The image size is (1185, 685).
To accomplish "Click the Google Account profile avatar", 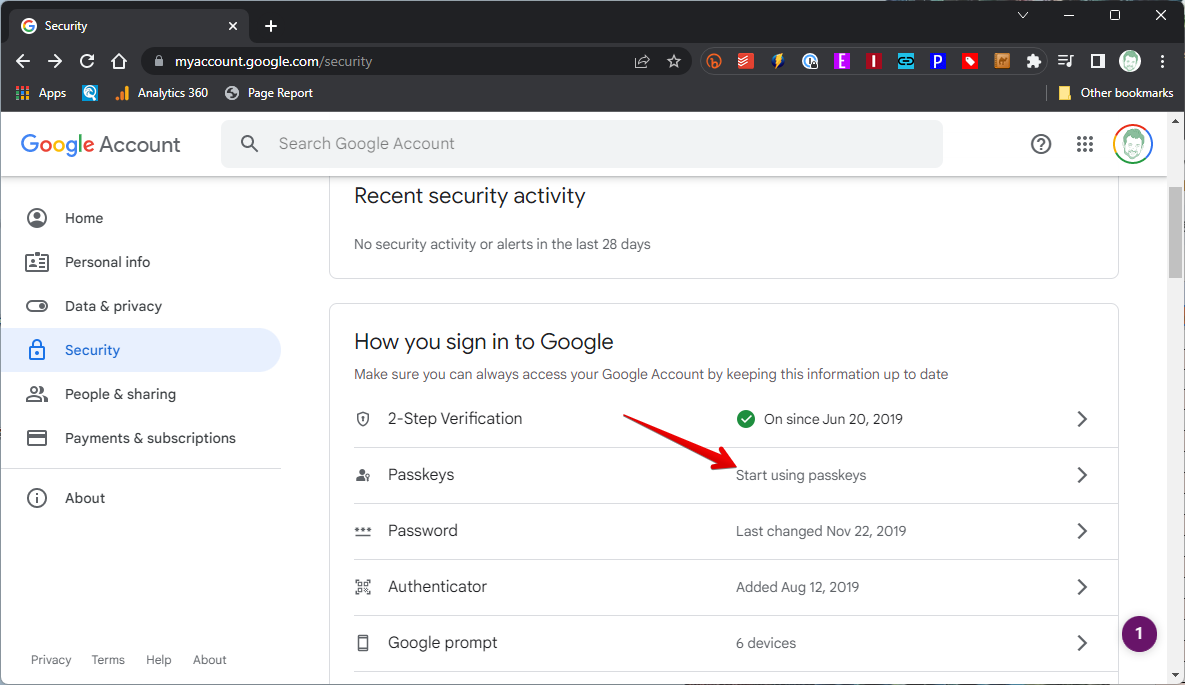I will point(1132,144).
